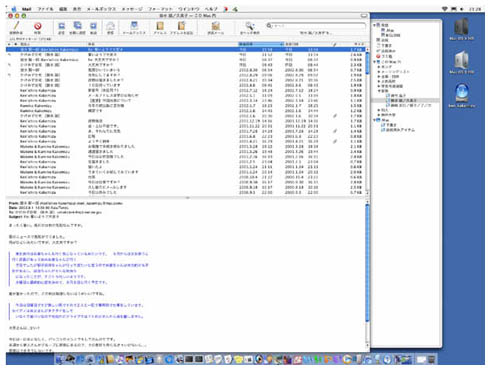Open the Address book toolbar icon

pyautogui.click(x=160, y=26)
